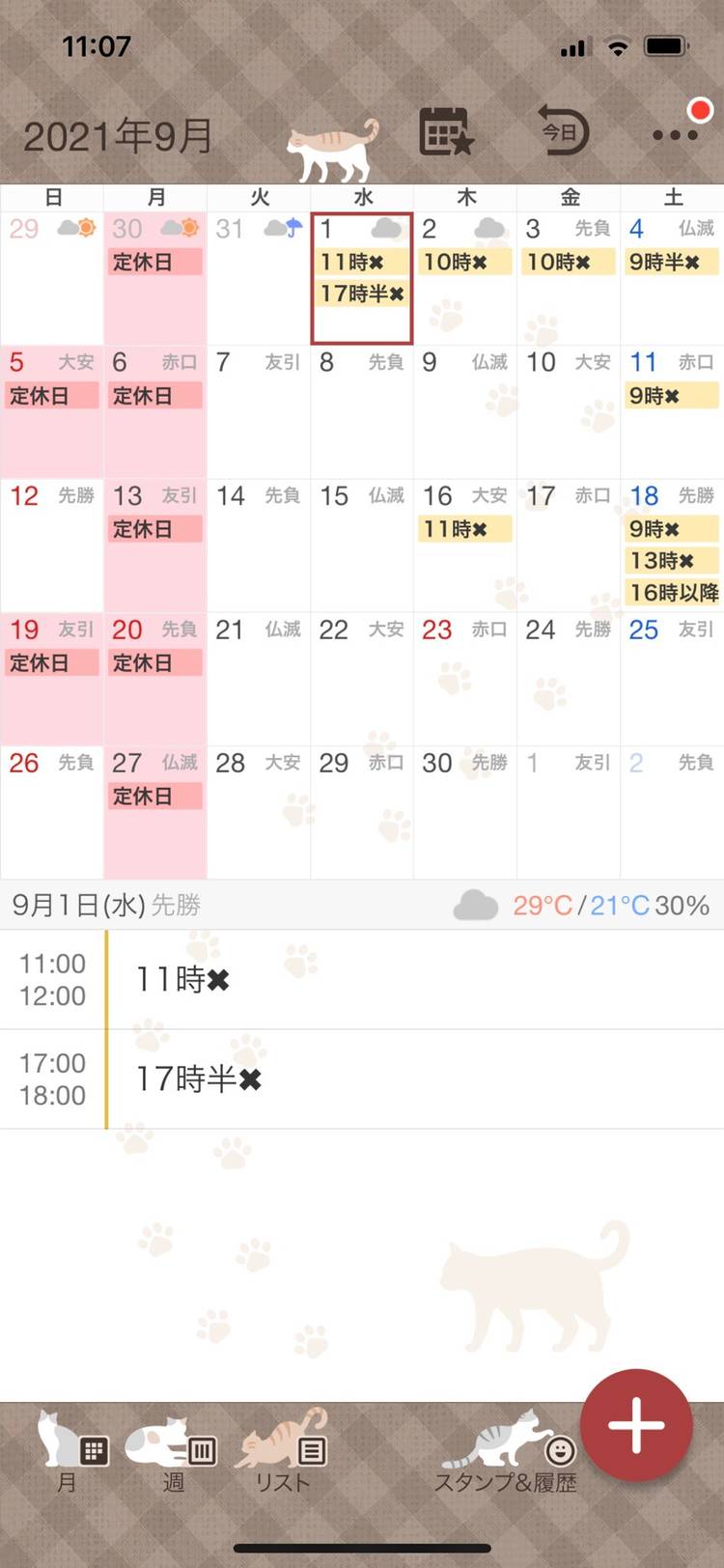
Task: Select September 23 holiday date cell
Action: point(464,678)
